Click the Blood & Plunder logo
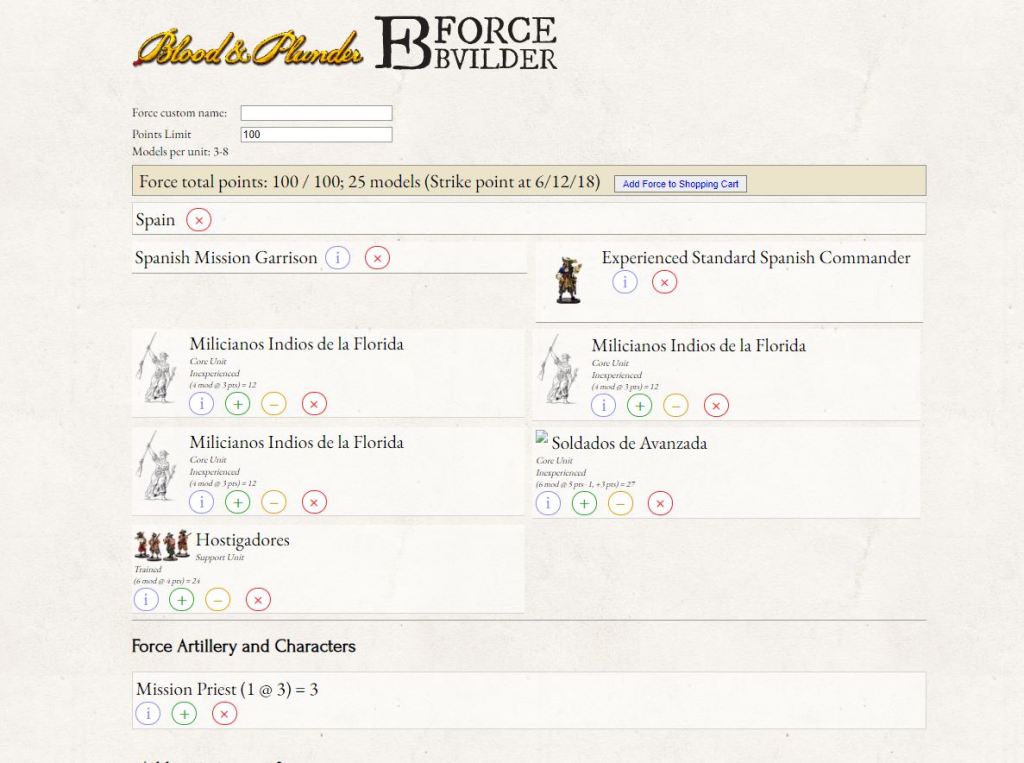 pyautogui.click(x=248, y=46)
